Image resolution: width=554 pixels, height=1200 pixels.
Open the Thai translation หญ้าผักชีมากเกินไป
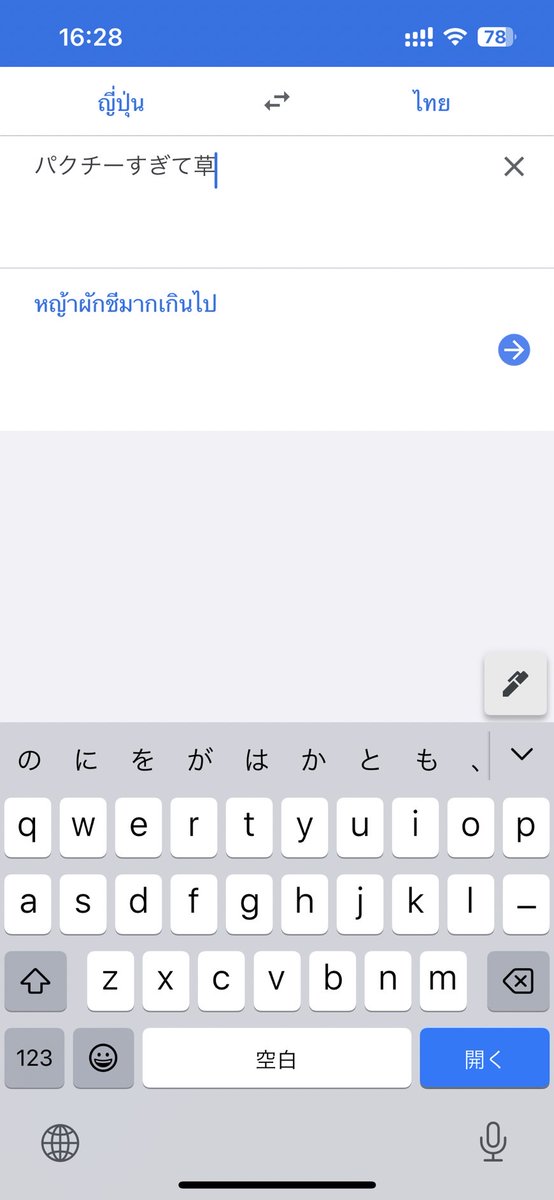click(x=126, y=303)
